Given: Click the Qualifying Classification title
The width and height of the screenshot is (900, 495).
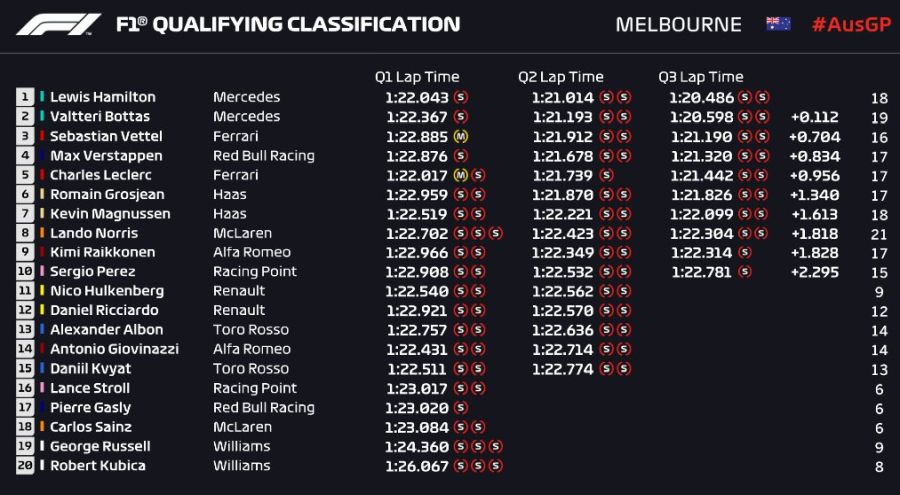Looking at the screenshot, I should (x=288, y=25).
